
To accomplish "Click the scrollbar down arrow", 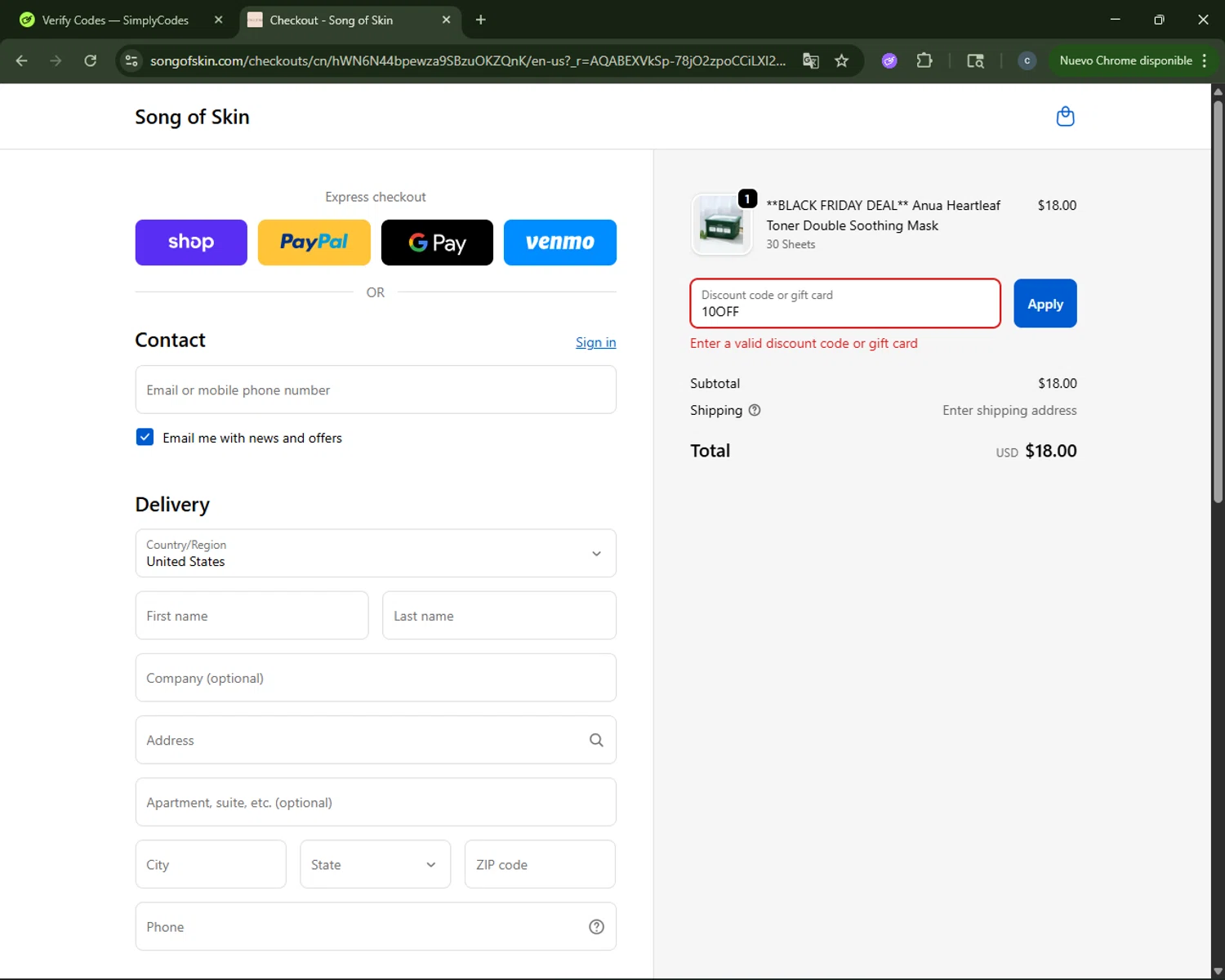I will 1218,972.
